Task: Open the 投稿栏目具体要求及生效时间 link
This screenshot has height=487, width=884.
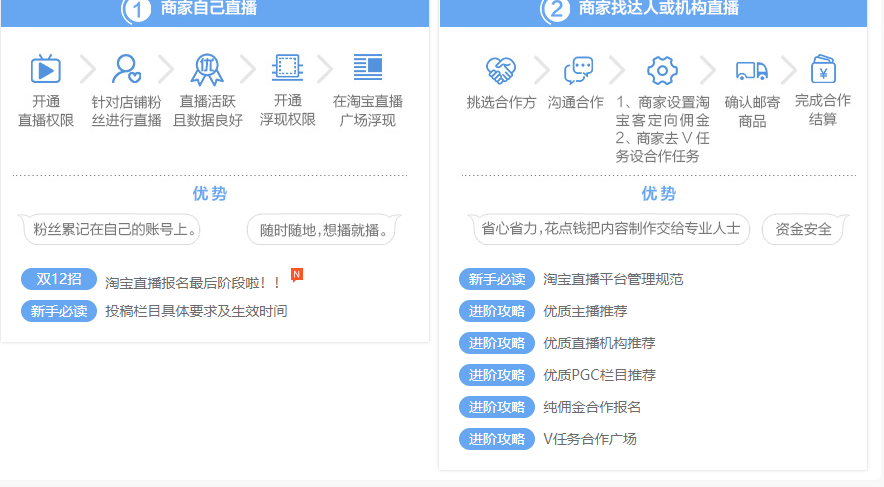Action: [196, 311]
